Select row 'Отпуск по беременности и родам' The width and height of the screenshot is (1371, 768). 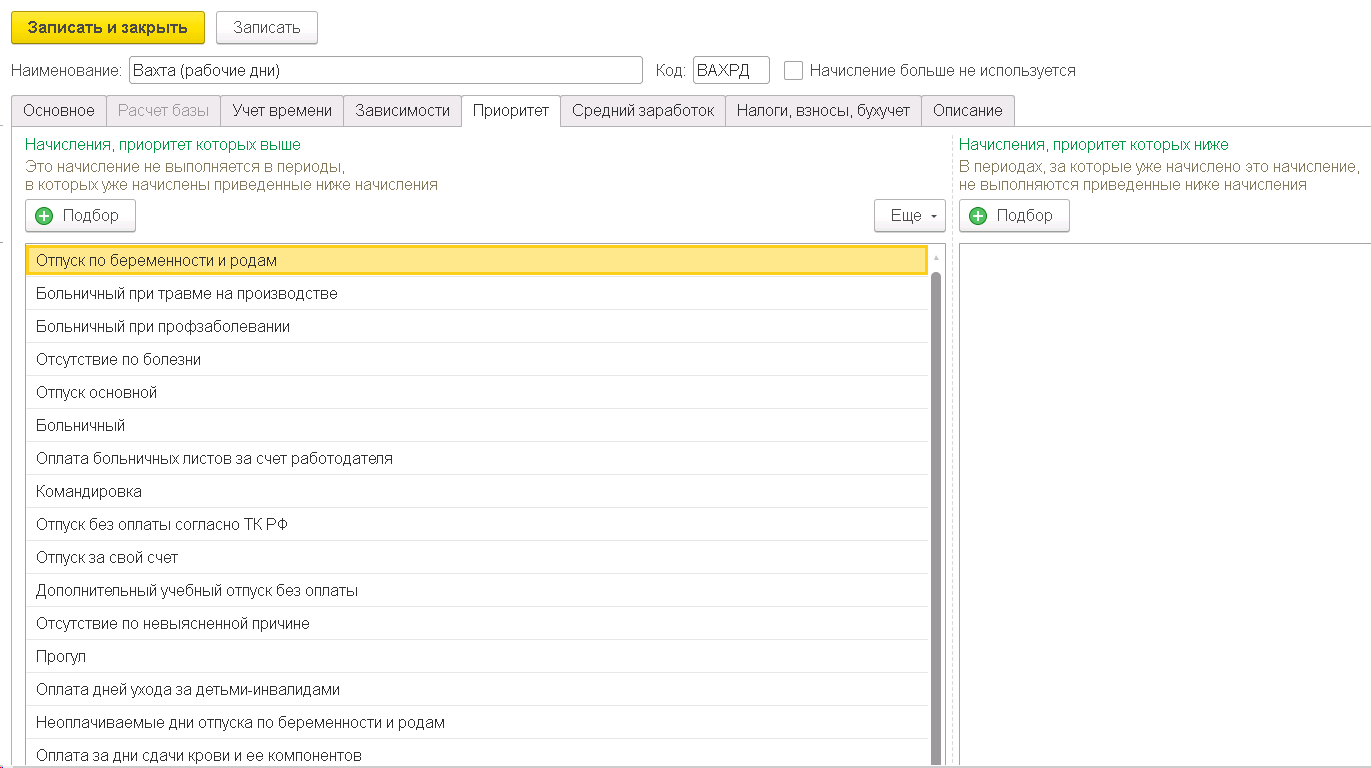tap(477, 260)
